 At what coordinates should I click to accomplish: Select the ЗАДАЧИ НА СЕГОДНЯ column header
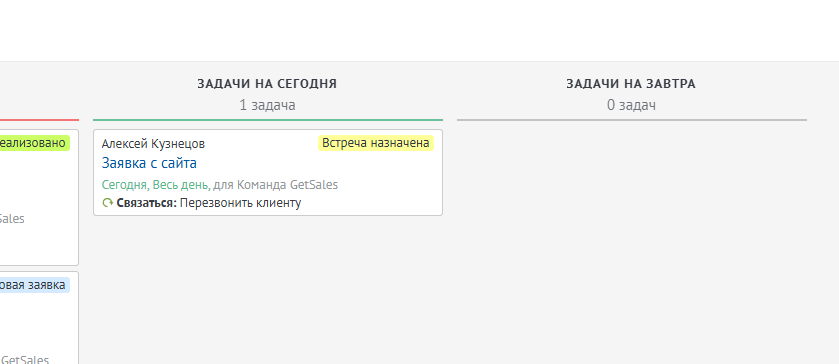coord(267,84)
